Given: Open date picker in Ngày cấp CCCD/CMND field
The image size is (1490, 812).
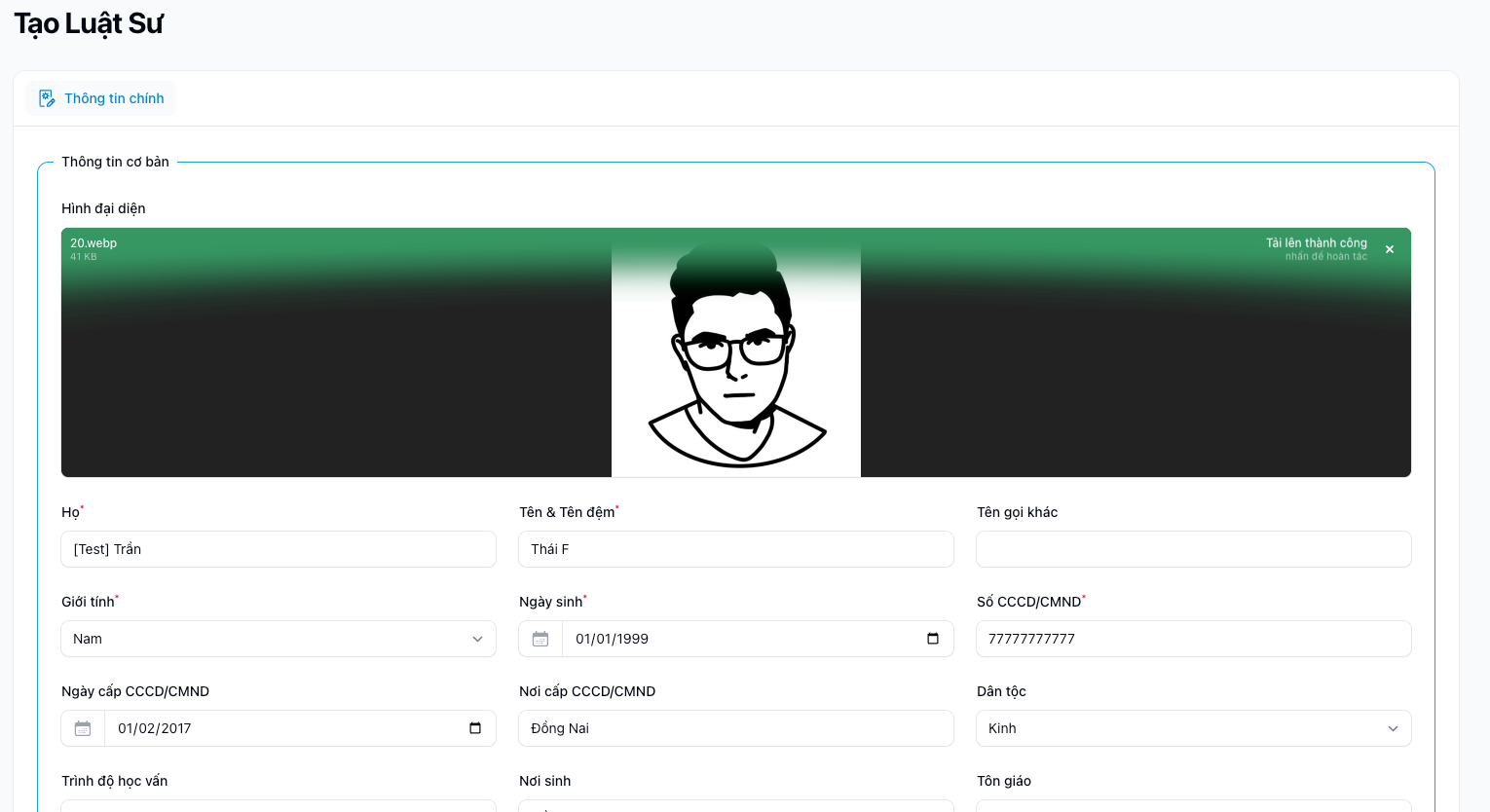Looking at the screenshot, I should click(475, 728).
